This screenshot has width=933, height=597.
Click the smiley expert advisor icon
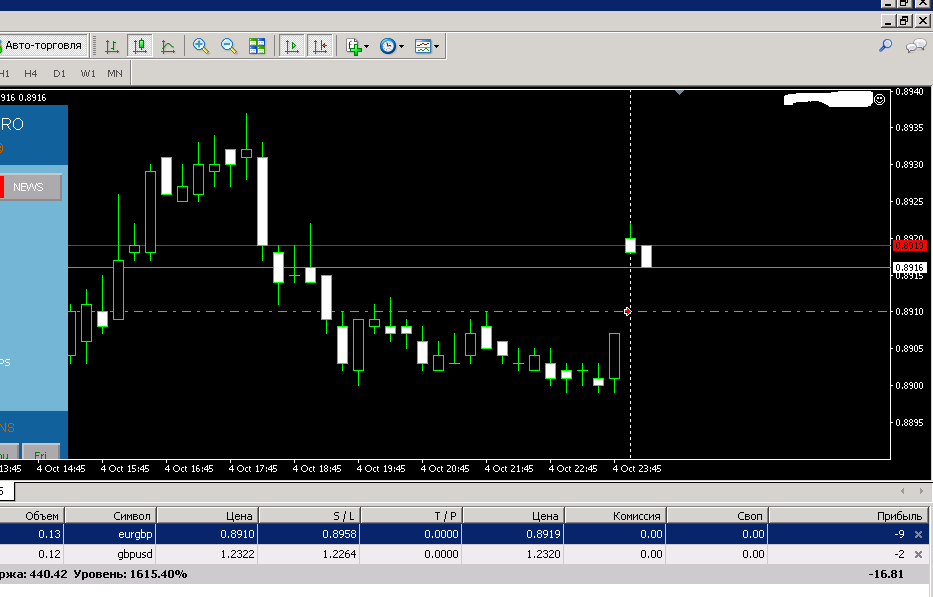879,99
